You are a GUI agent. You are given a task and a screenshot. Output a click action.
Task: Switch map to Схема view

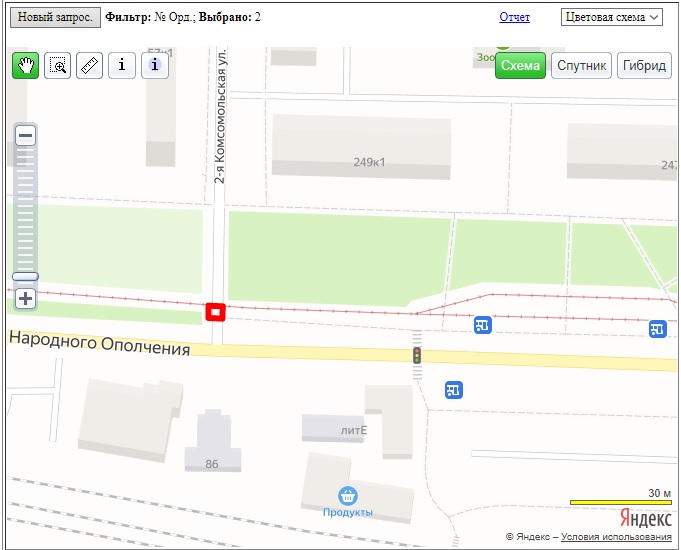pos(520,66)
